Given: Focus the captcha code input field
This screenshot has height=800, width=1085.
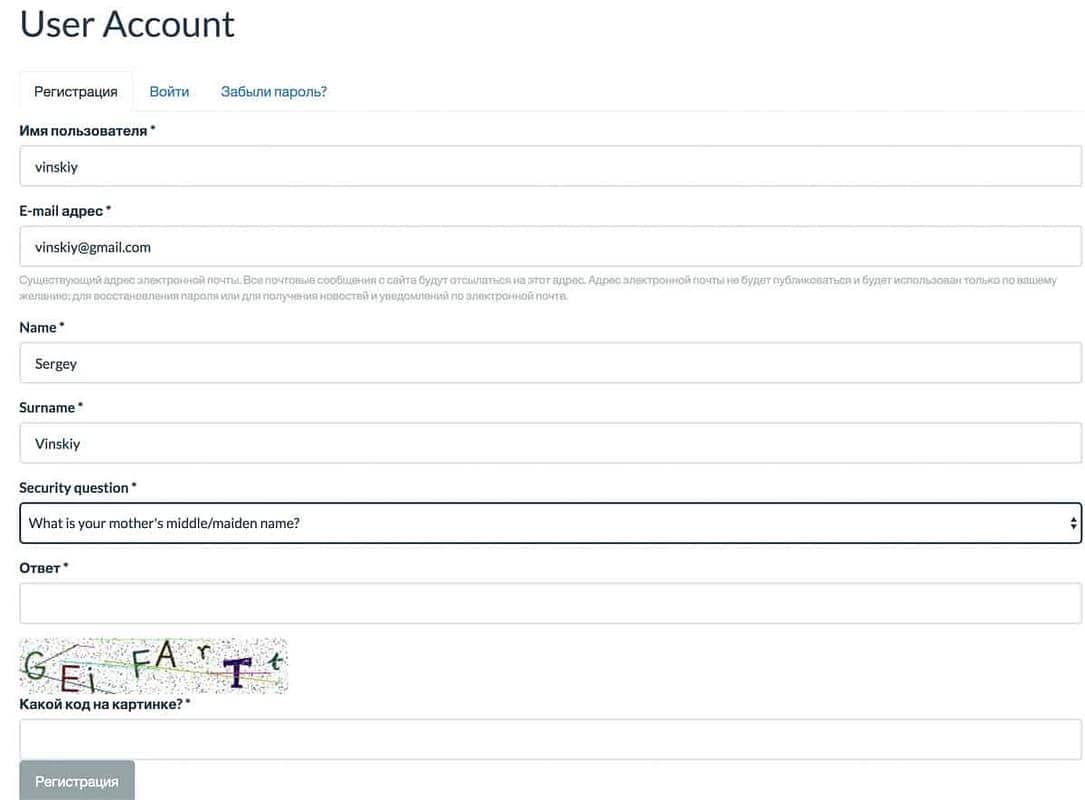Looking at the screenshot, I should click(550, 740).
